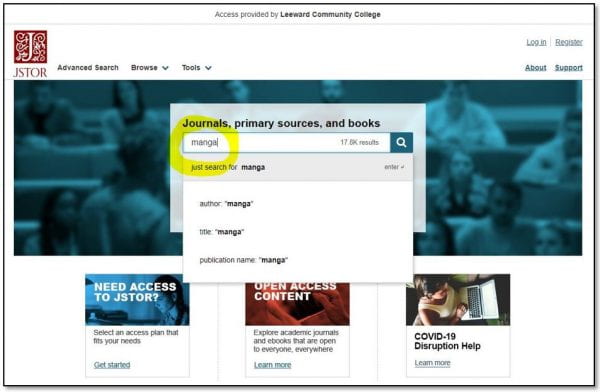The height and width of the screenshot is (392, 600).
Task: Click the COVID-19 Disruption Help heading
Action: pos(447,341)
